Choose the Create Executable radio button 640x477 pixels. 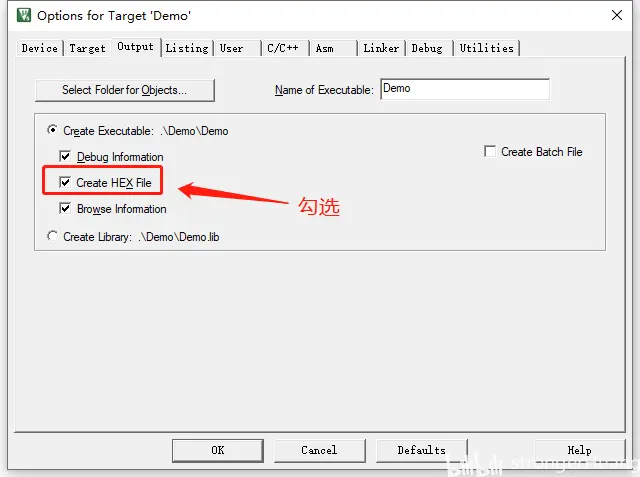(x=52, y=130)
